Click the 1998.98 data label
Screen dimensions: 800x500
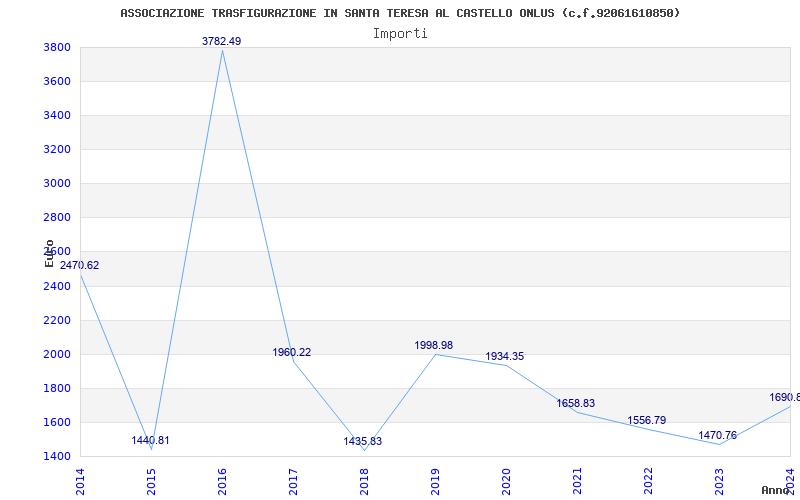coord(433,345)
